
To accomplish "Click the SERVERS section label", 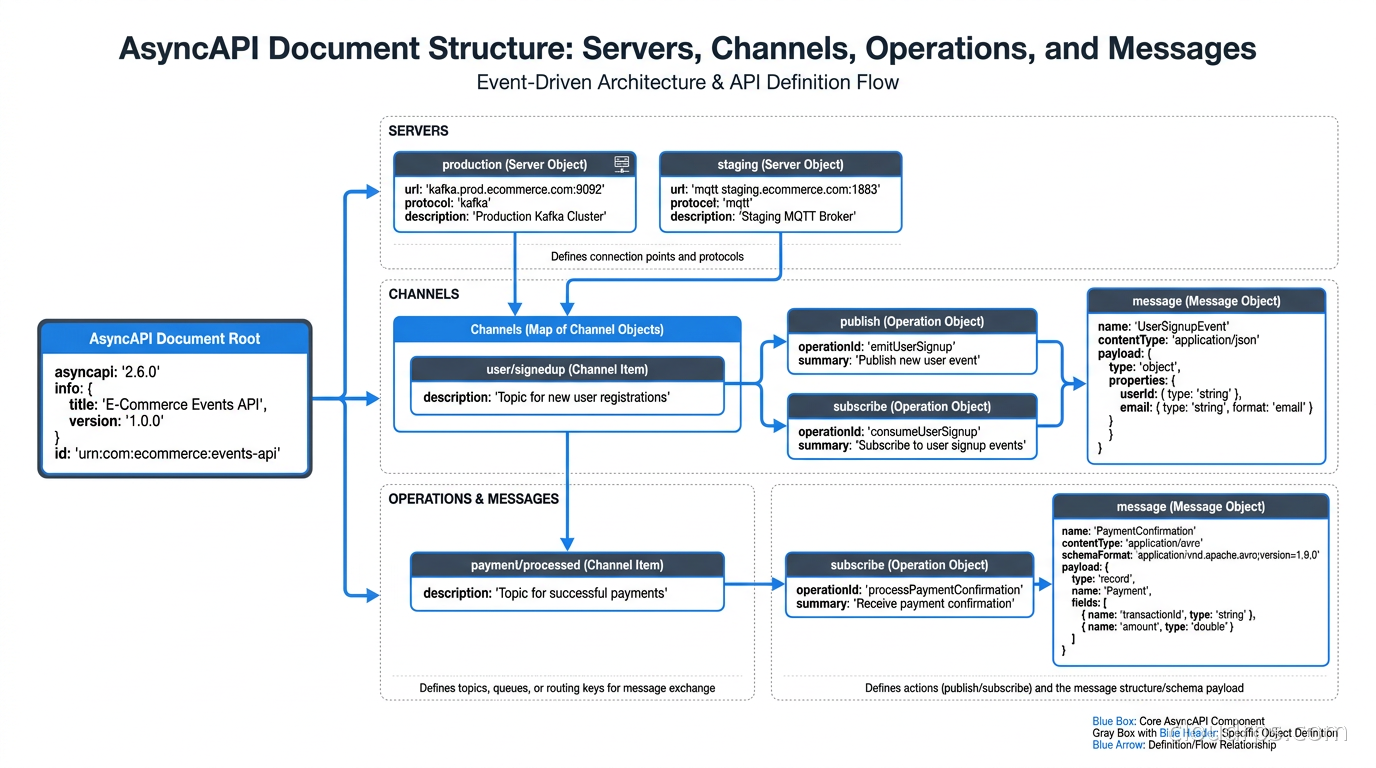I will (x=418, y=131).
